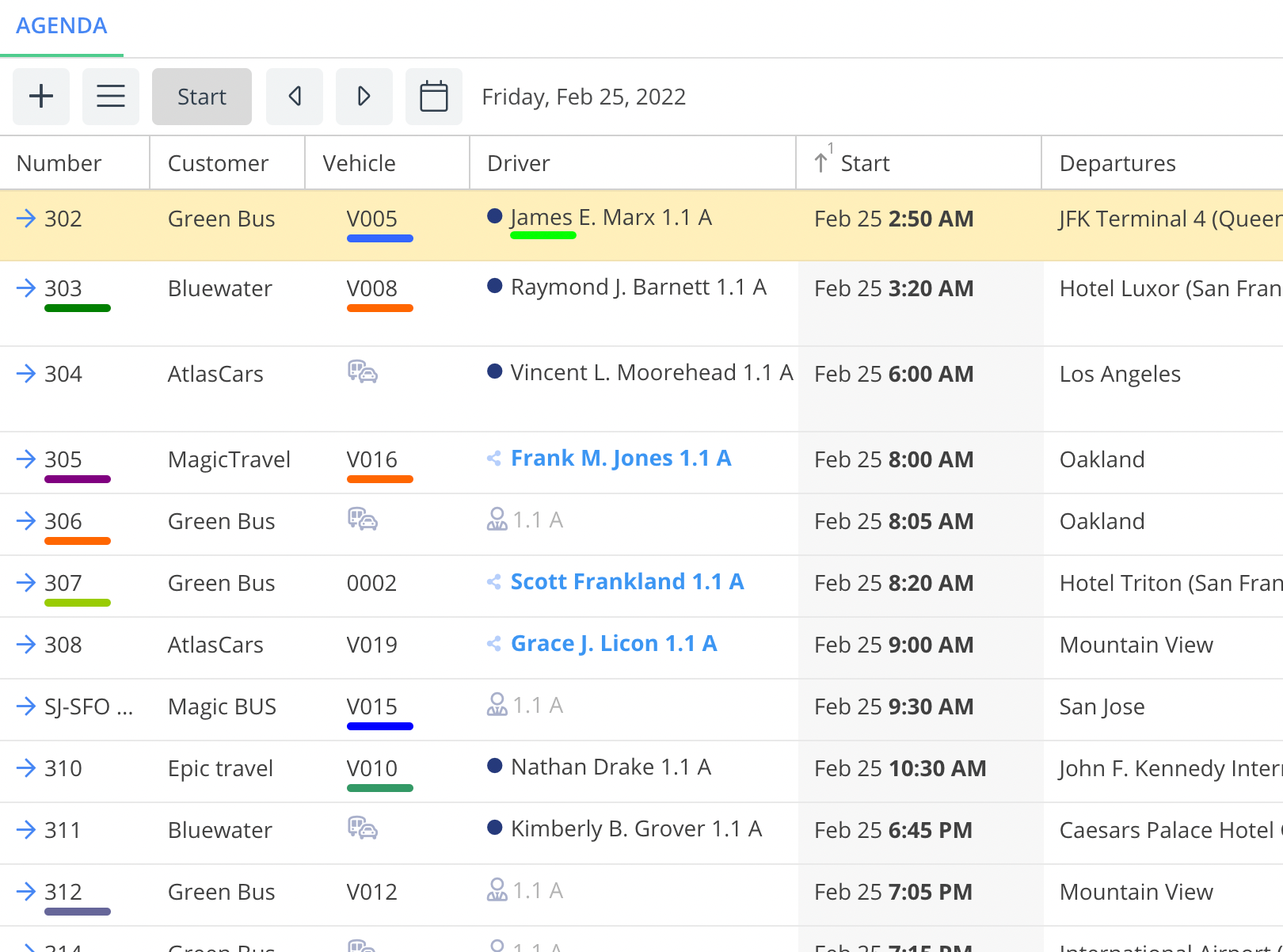Click start time Feb 25 7:05 PM

click(893, 892)
